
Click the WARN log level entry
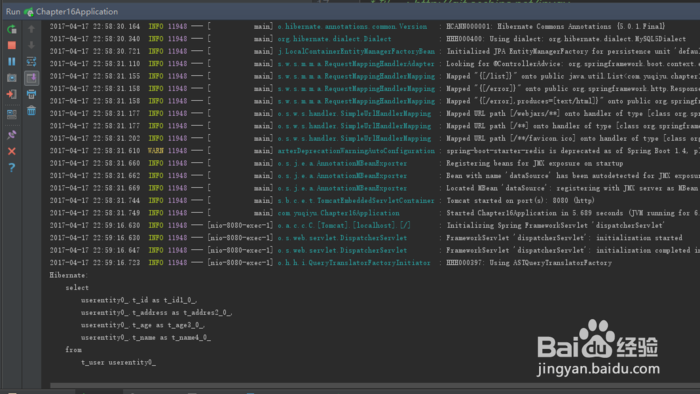(x=156, y=151)
